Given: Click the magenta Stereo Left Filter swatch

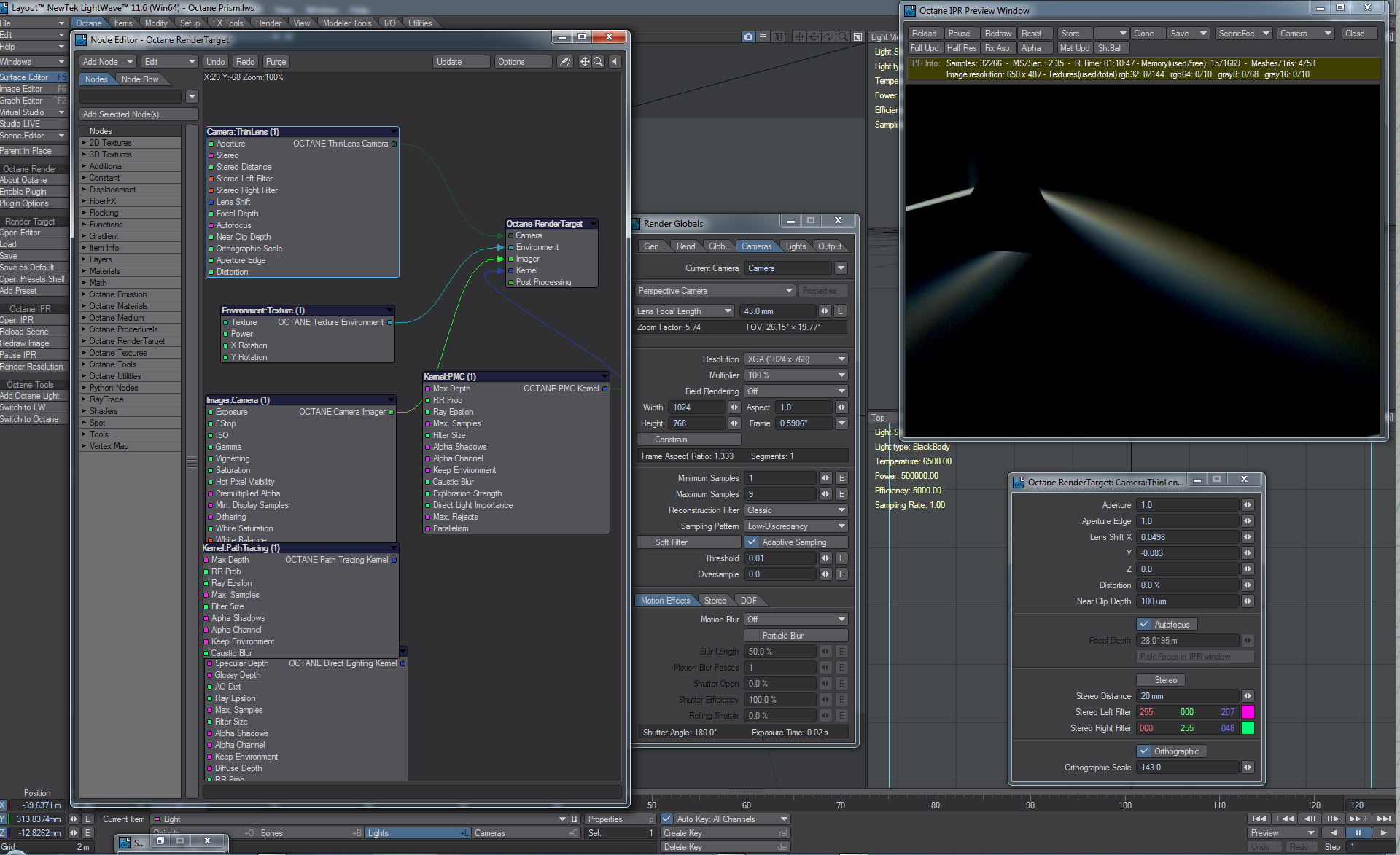Looking at the screenshot, I should pyautogui.click(x=1248, y=712).
